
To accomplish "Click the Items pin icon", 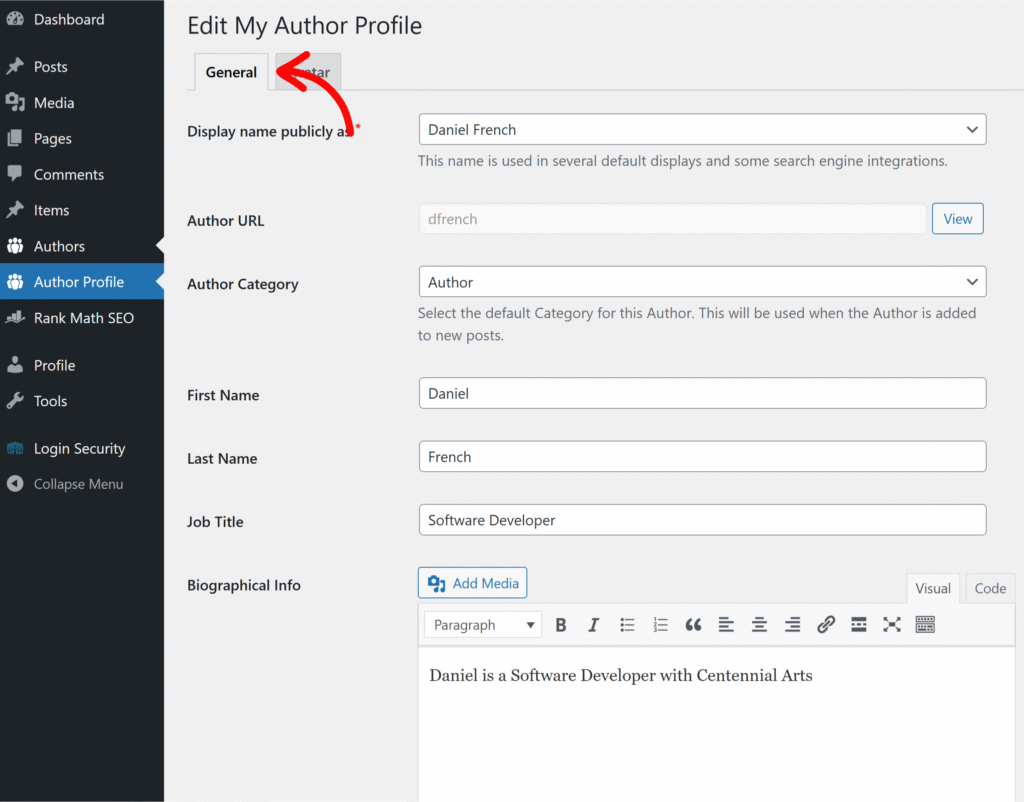I will click(15, 210).
